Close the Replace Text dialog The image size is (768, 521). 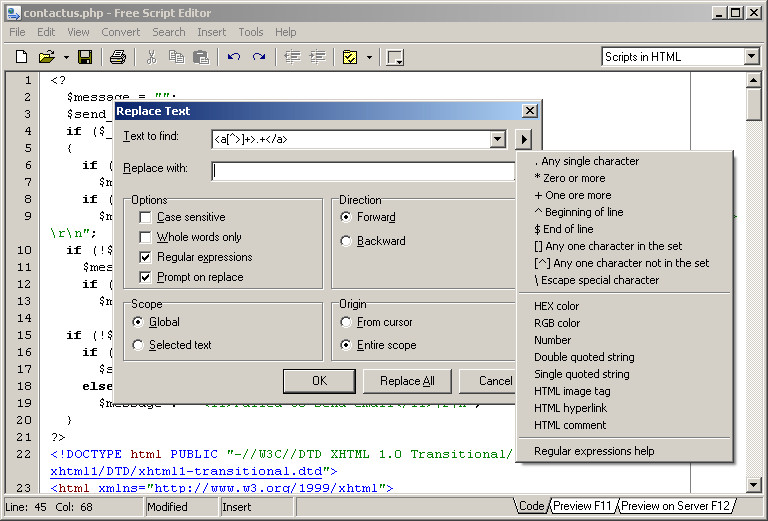(x=529, y=111)
